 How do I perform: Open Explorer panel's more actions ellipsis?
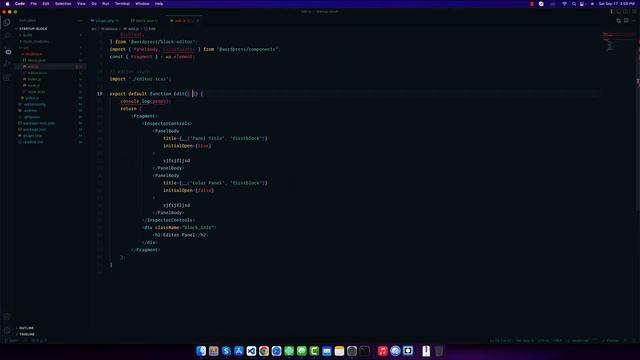tap(80, 20)
